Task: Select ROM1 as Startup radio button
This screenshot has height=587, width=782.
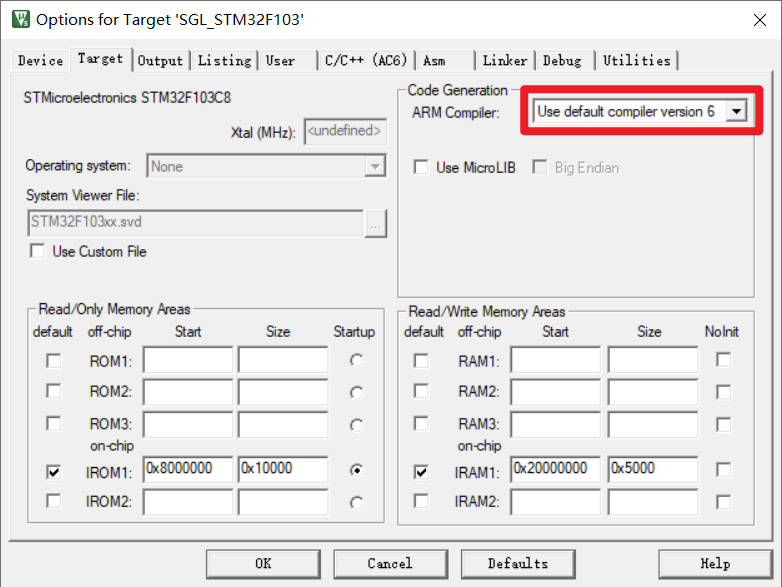Action: [356, 360]
